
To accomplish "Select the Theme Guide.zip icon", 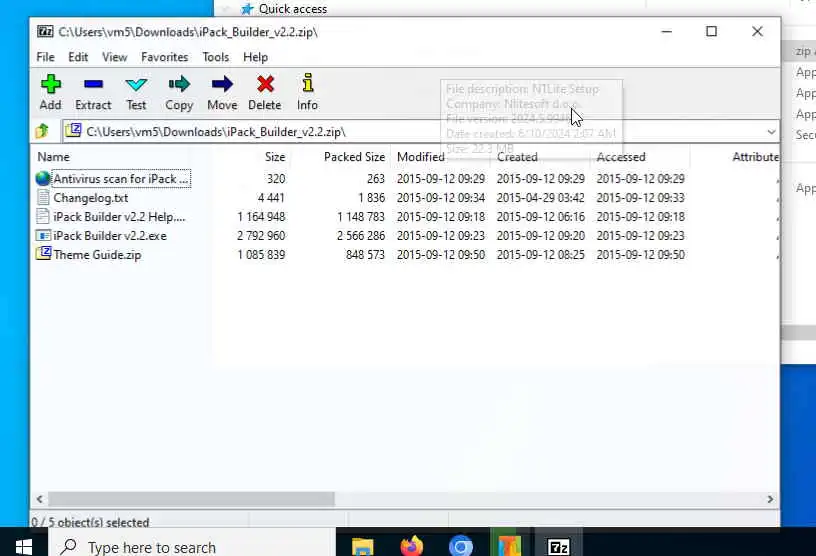I will coord(43,254).
